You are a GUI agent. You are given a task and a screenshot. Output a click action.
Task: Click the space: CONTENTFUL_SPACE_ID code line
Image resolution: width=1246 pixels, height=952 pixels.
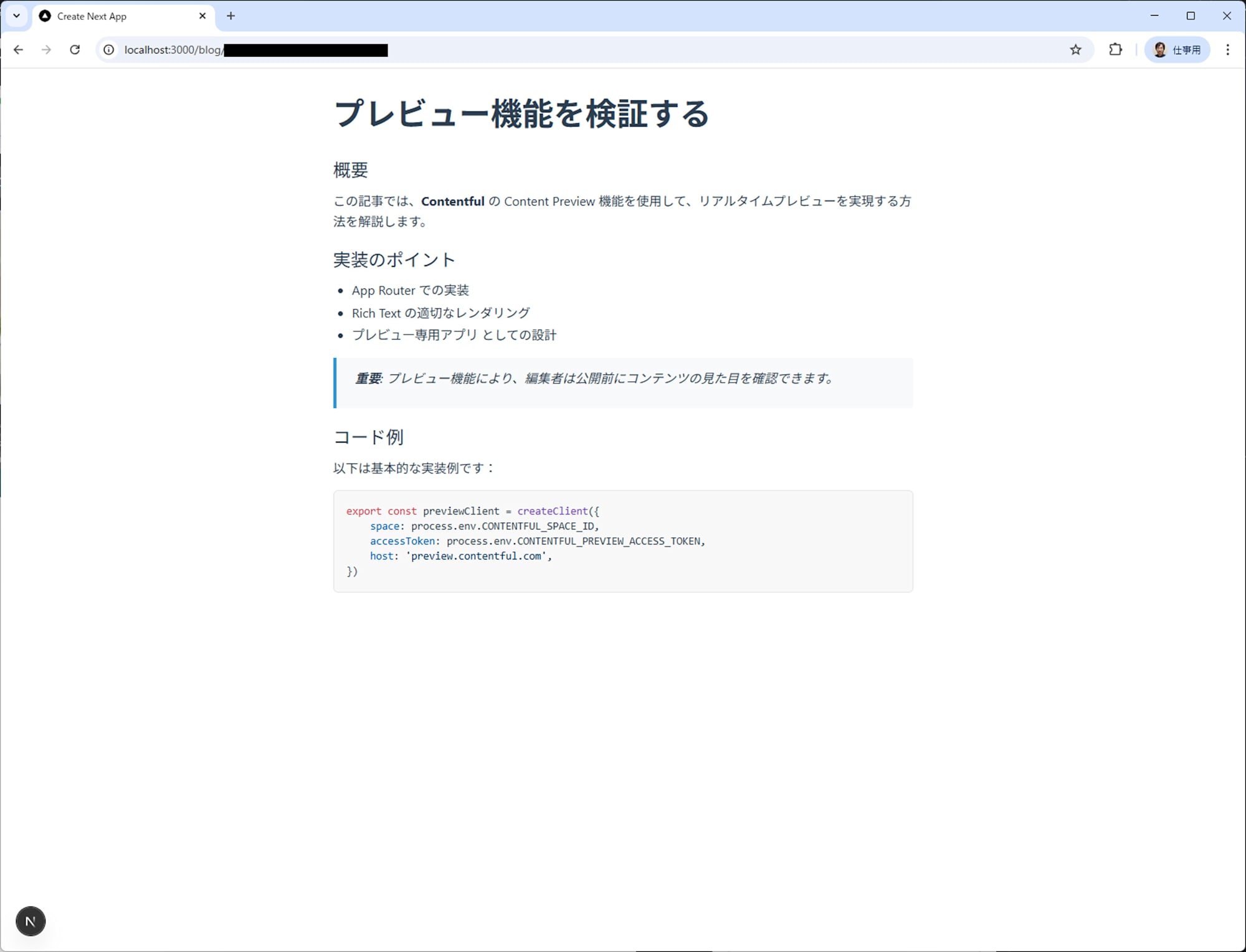[484, 526]
